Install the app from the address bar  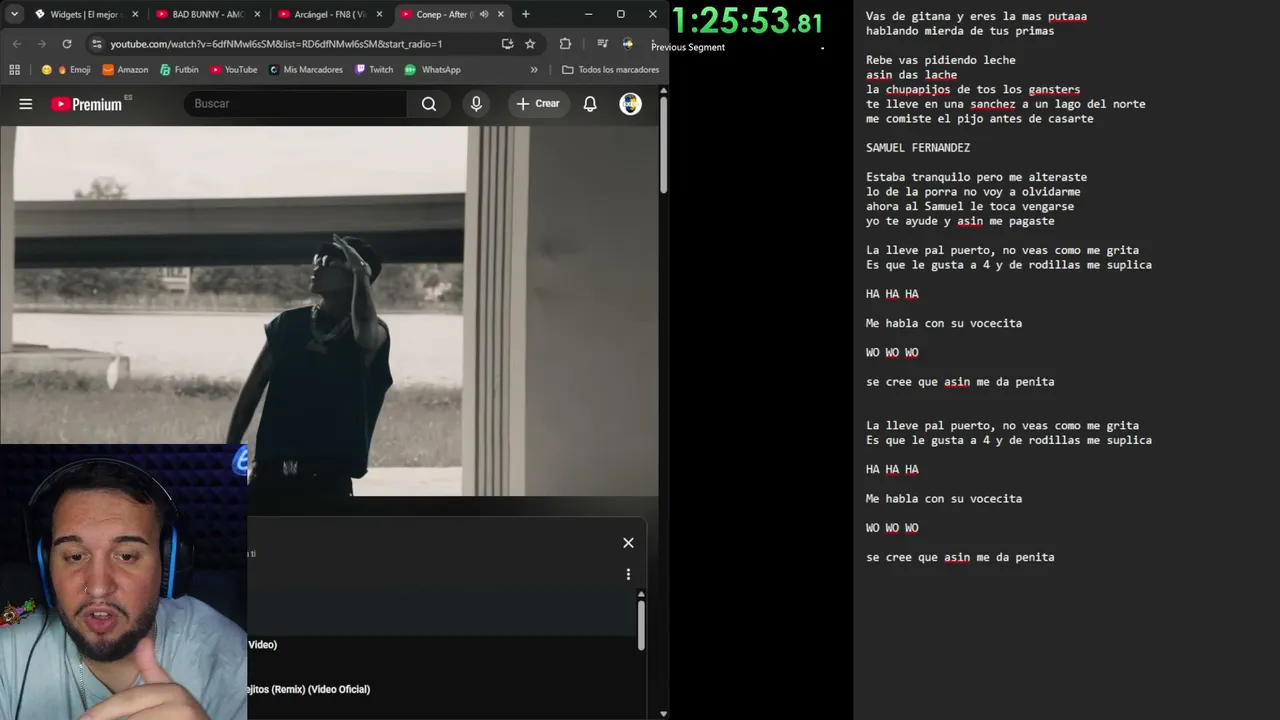[507, 44]
